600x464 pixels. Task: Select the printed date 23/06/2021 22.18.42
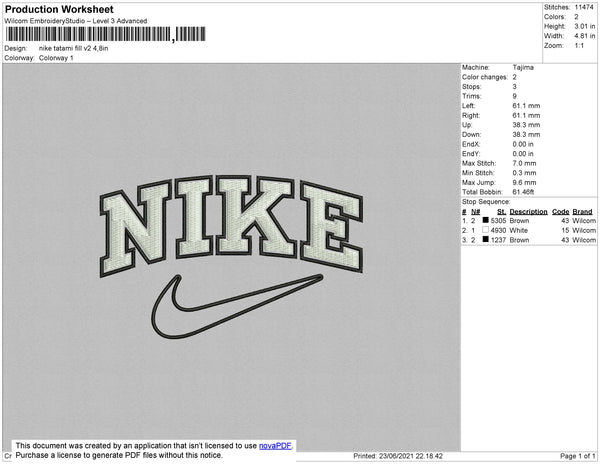tap(411, 456)
